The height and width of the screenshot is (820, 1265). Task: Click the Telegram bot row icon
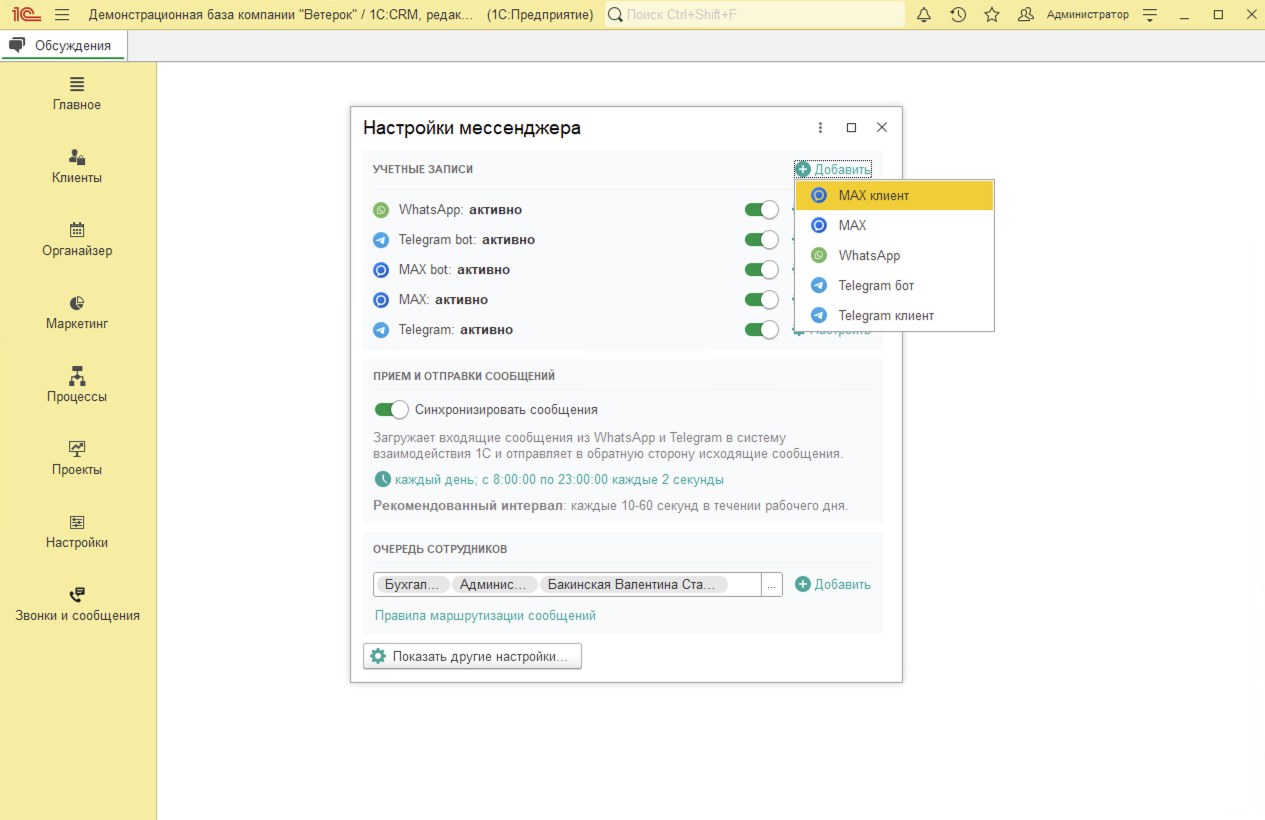click(381, 240)
